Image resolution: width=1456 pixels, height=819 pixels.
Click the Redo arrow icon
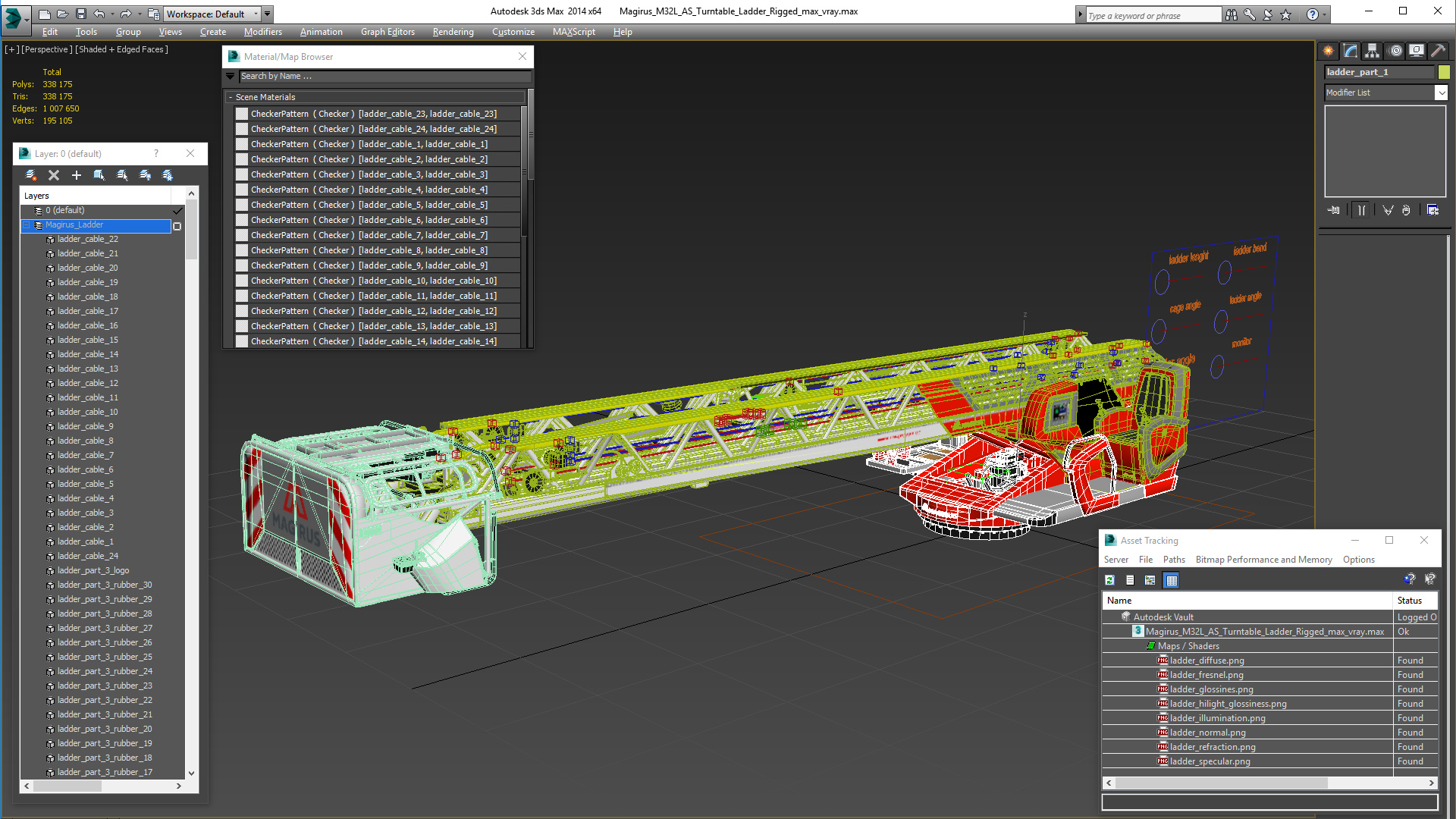tap(125, 14)
